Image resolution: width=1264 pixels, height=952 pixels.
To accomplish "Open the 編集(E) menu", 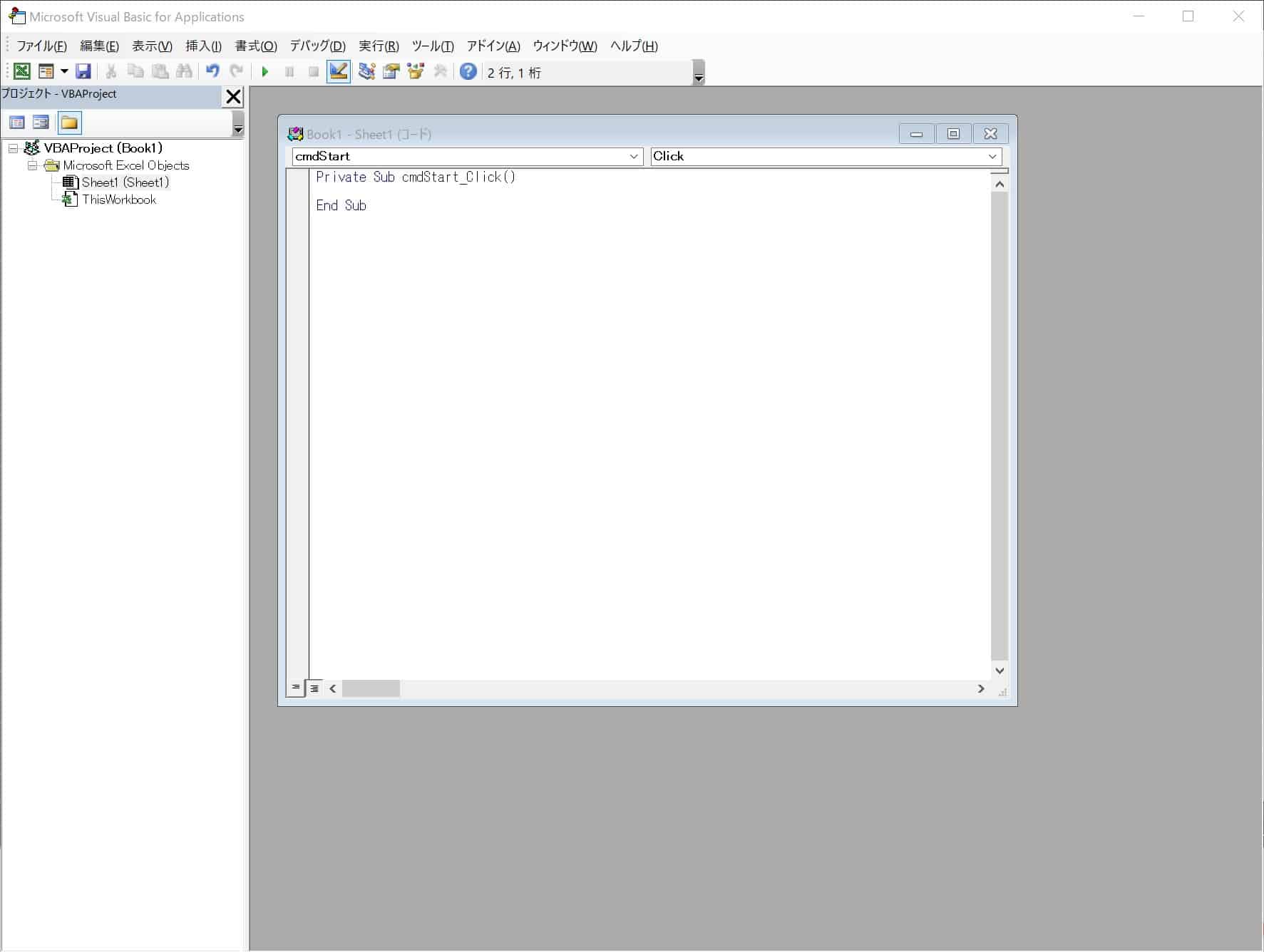I will (99, 46).
